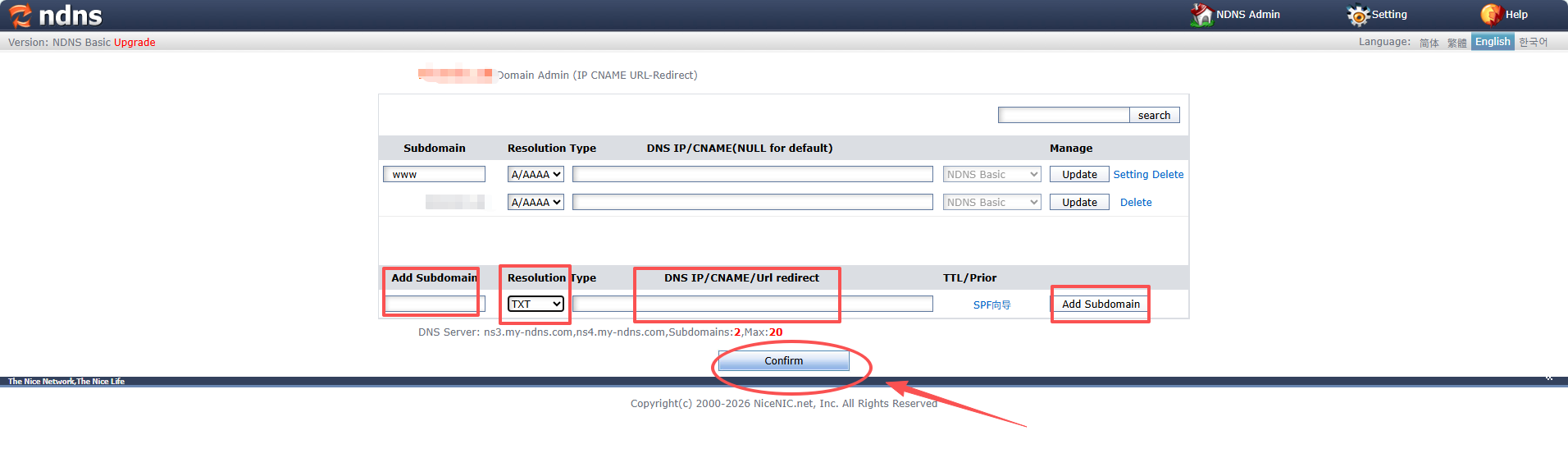Expand NDNS Basic dropdown in second row
The height and width of the screenshot is (458, 1568).
[x=991, y=203]
